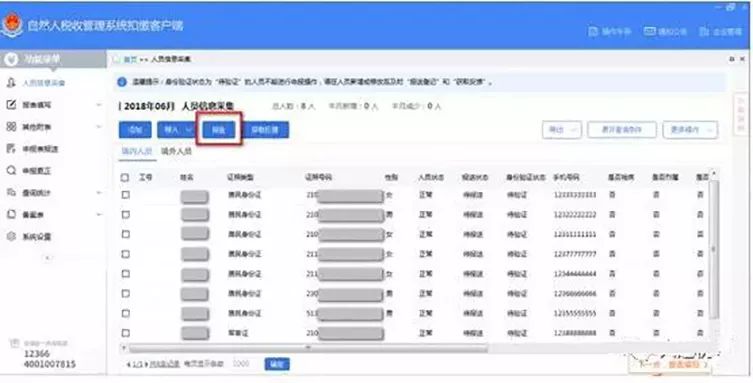
Task: Check the row with phone 12322222222
Action: [125, 215]
